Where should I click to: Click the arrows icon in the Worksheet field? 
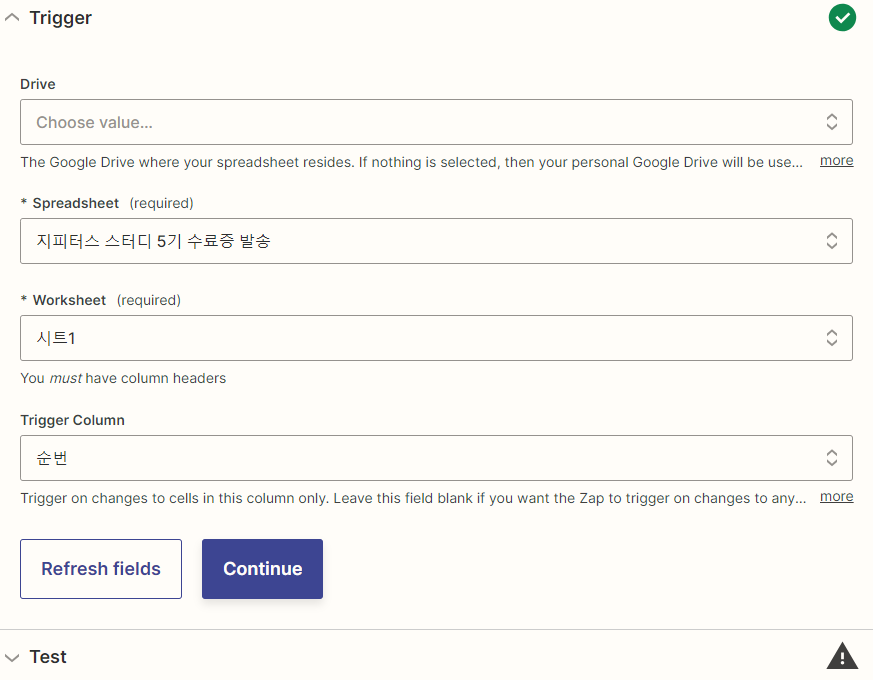pyautogui.click(x=832, y=338)
